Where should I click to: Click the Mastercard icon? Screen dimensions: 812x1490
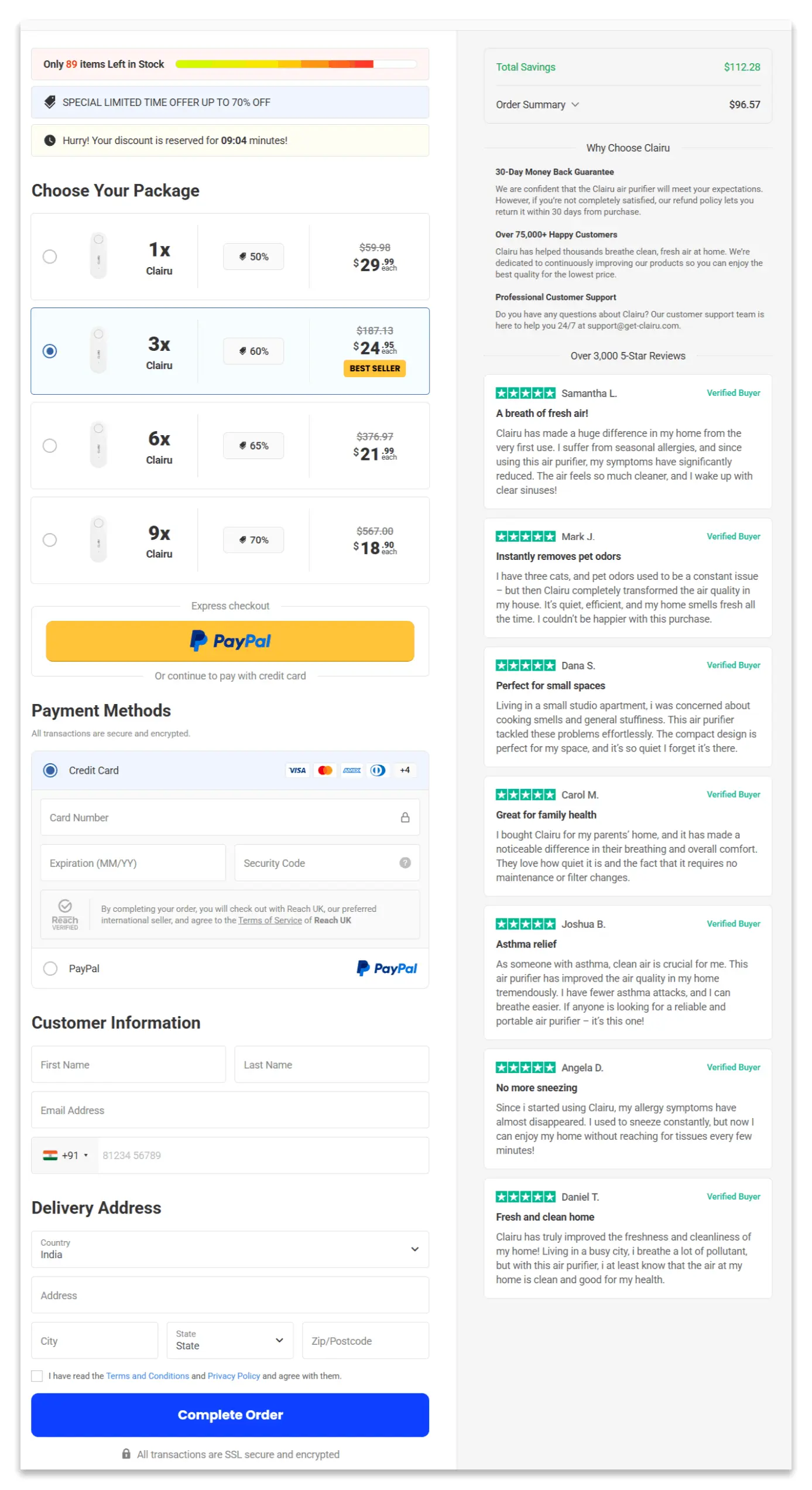point(325,770)
